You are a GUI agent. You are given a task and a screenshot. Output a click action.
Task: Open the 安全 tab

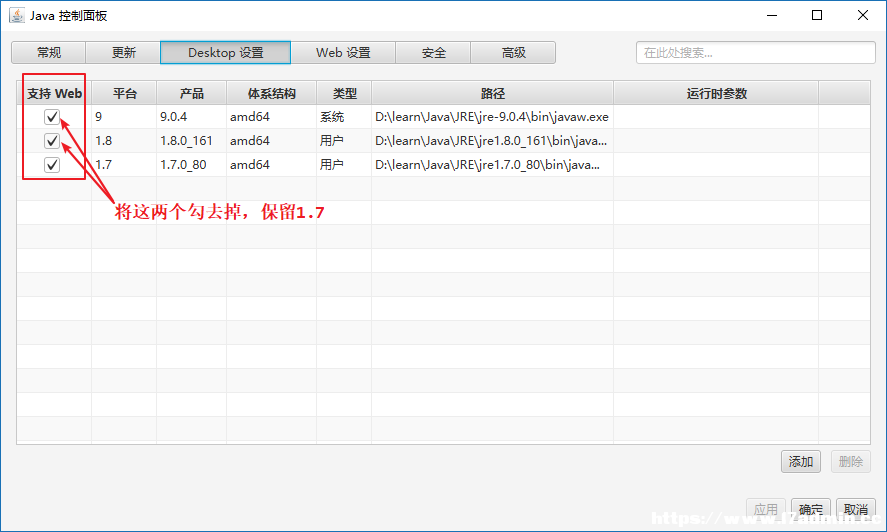tap(433, 53)
